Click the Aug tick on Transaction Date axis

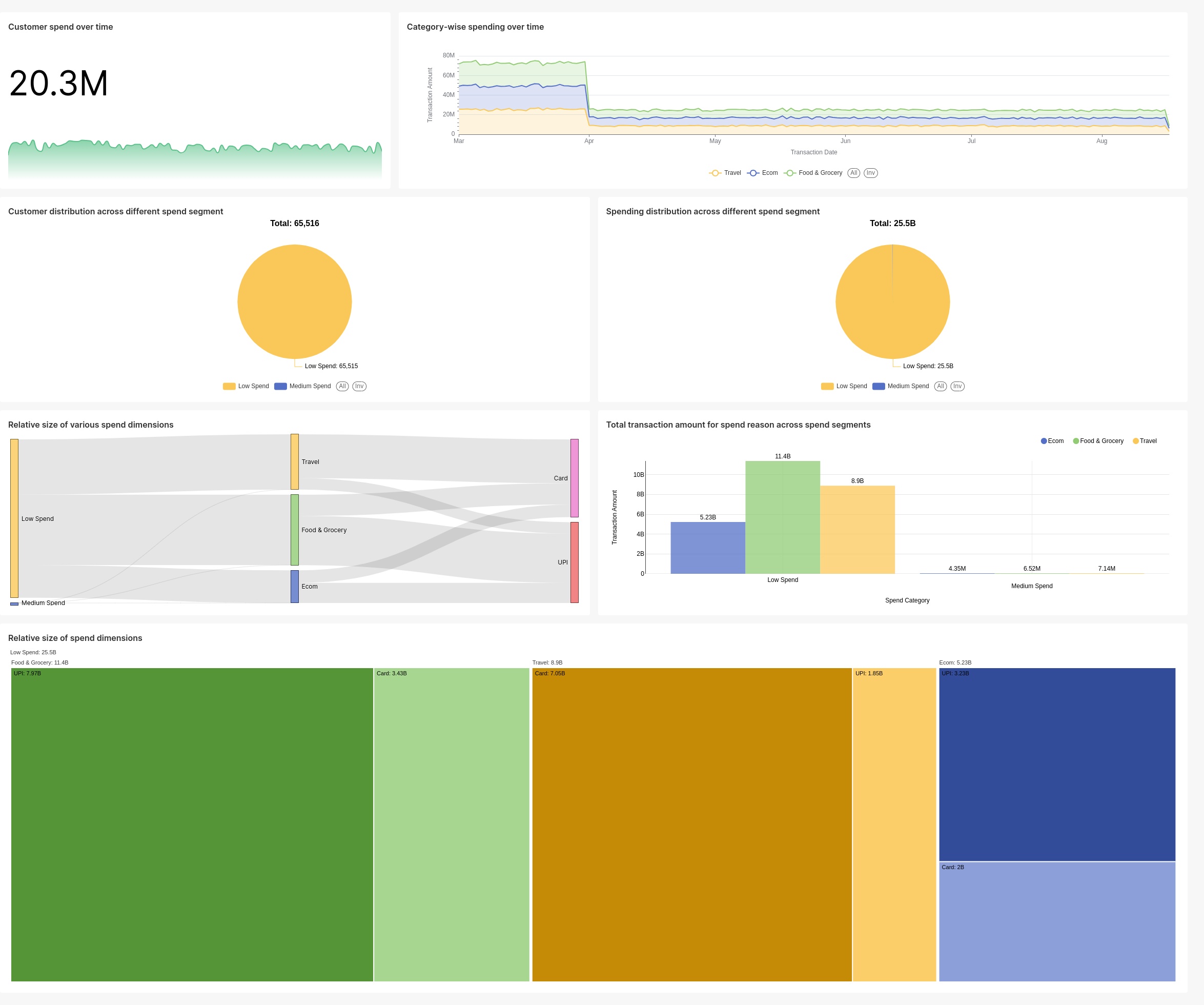click(1102, 140)
